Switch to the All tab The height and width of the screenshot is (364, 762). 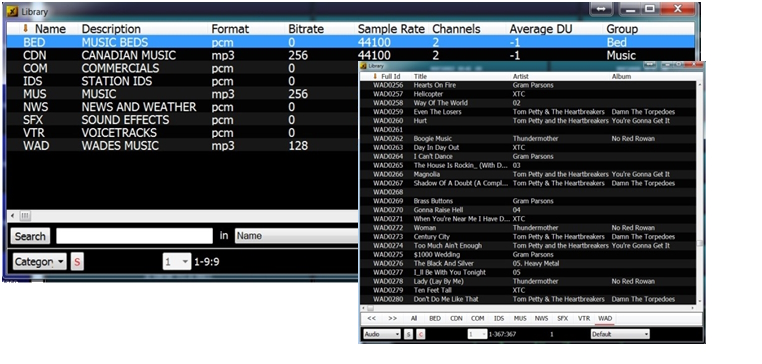tap(414, 319)
